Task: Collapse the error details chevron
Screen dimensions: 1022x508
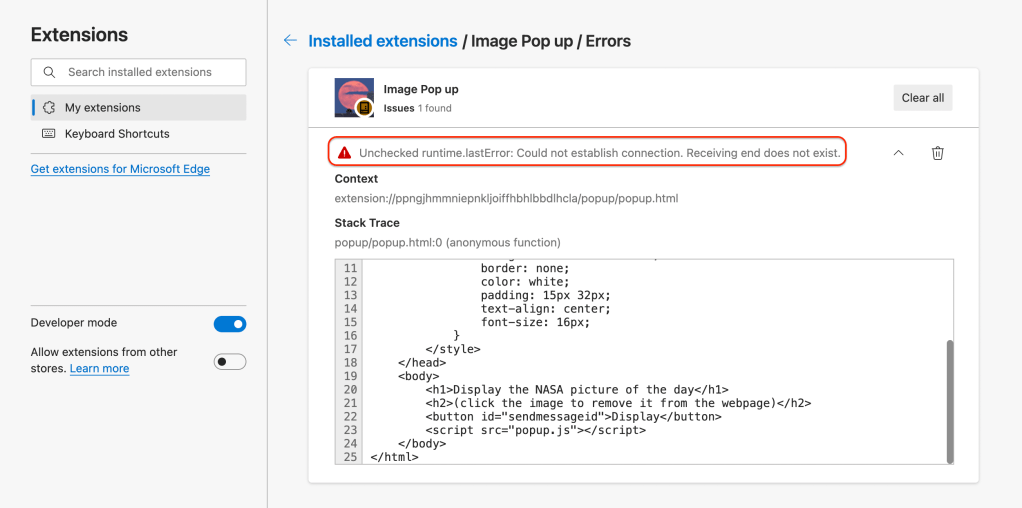Action: [x=898, y=153]
